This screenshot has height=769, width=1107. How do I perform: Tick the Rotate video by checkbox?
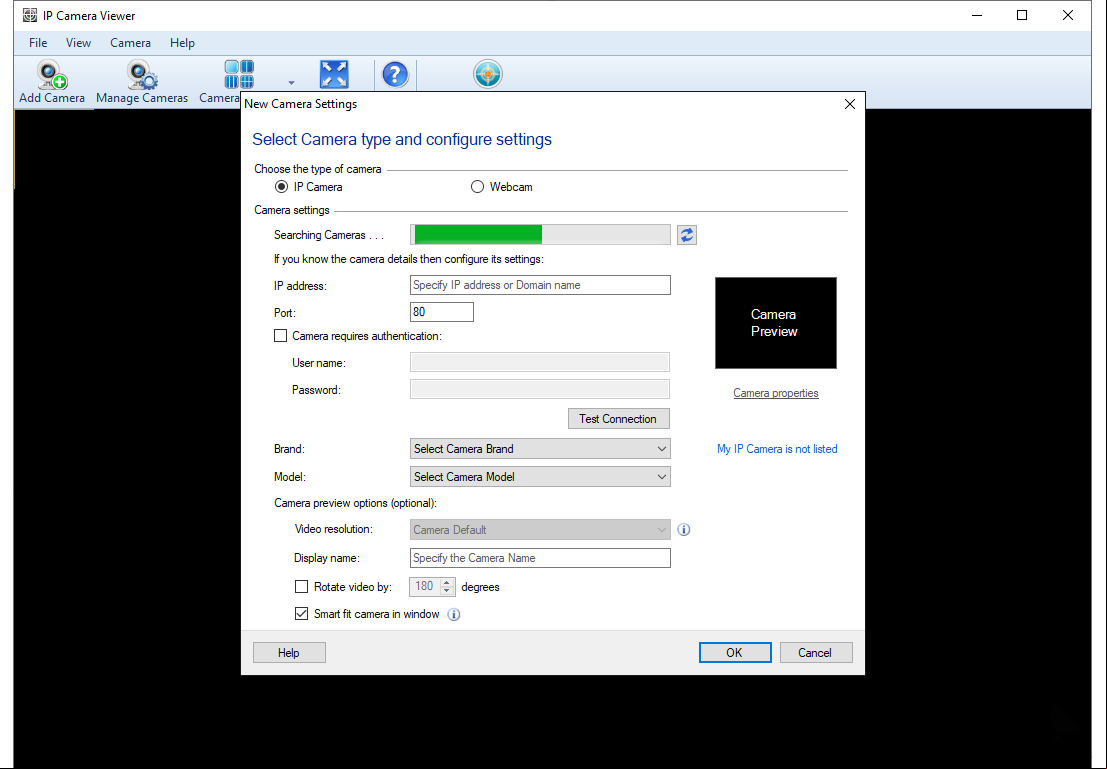coord(301,587)
